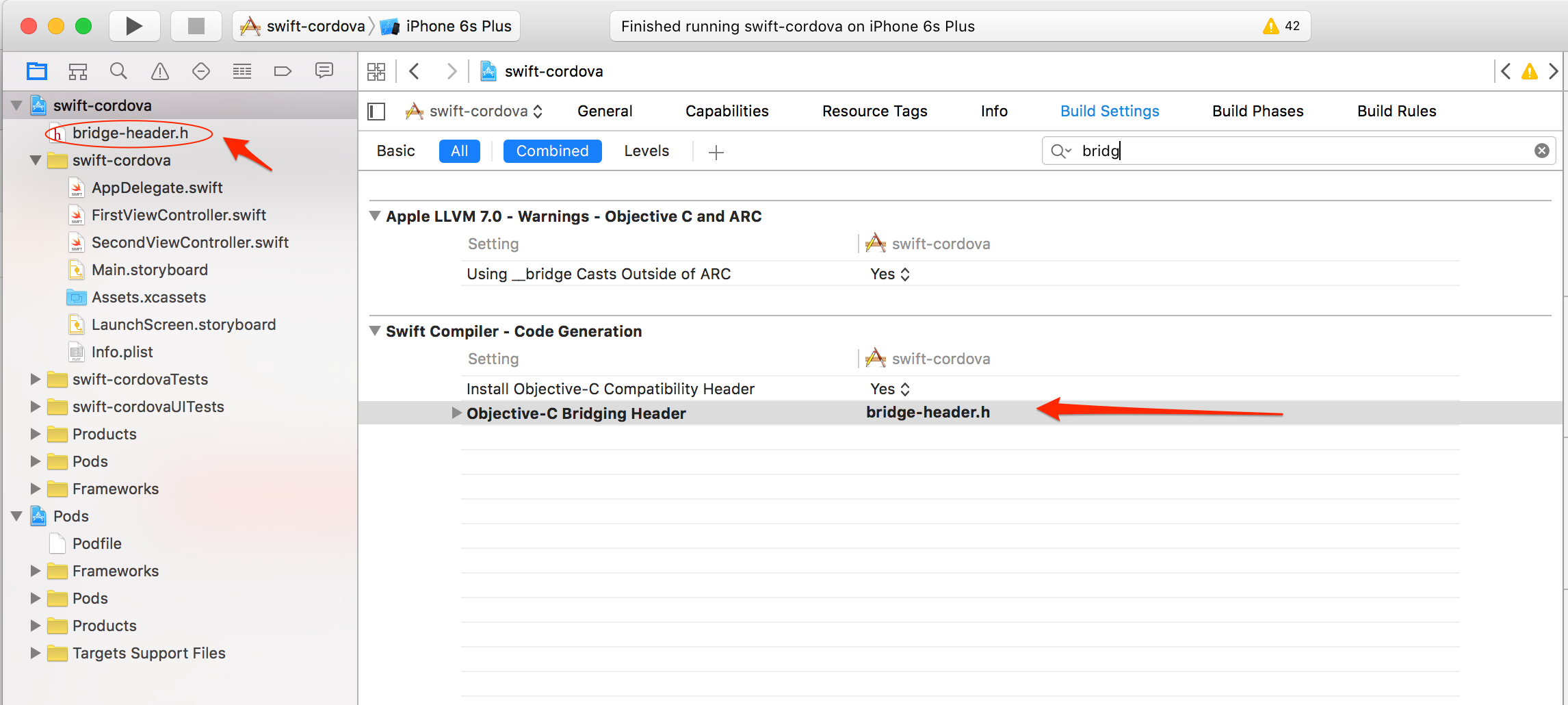Image resolution: width=1568 pixels, height=705 pixels.
Task: Open the Breakpoint navigator icon
Action: [283, 71]
